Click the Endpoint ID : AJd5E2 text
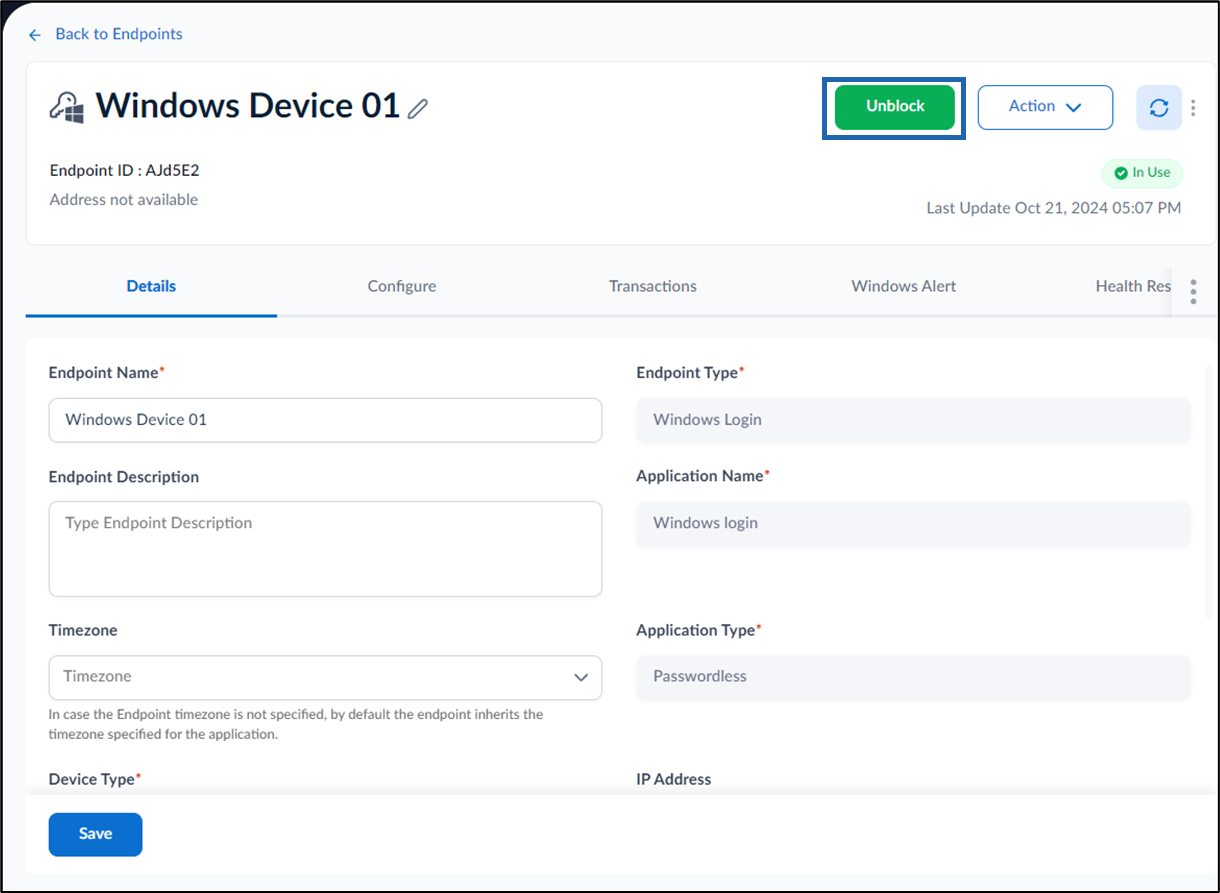The height and width of the screenshot is (893, 1220). (x=124, y=171)
